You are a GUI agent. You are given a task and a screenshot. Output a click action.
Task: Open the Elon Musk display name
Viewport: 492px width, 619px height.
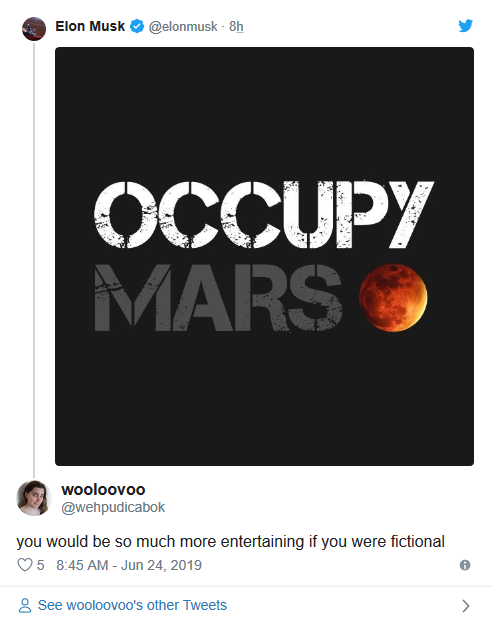tap(90, 26)
